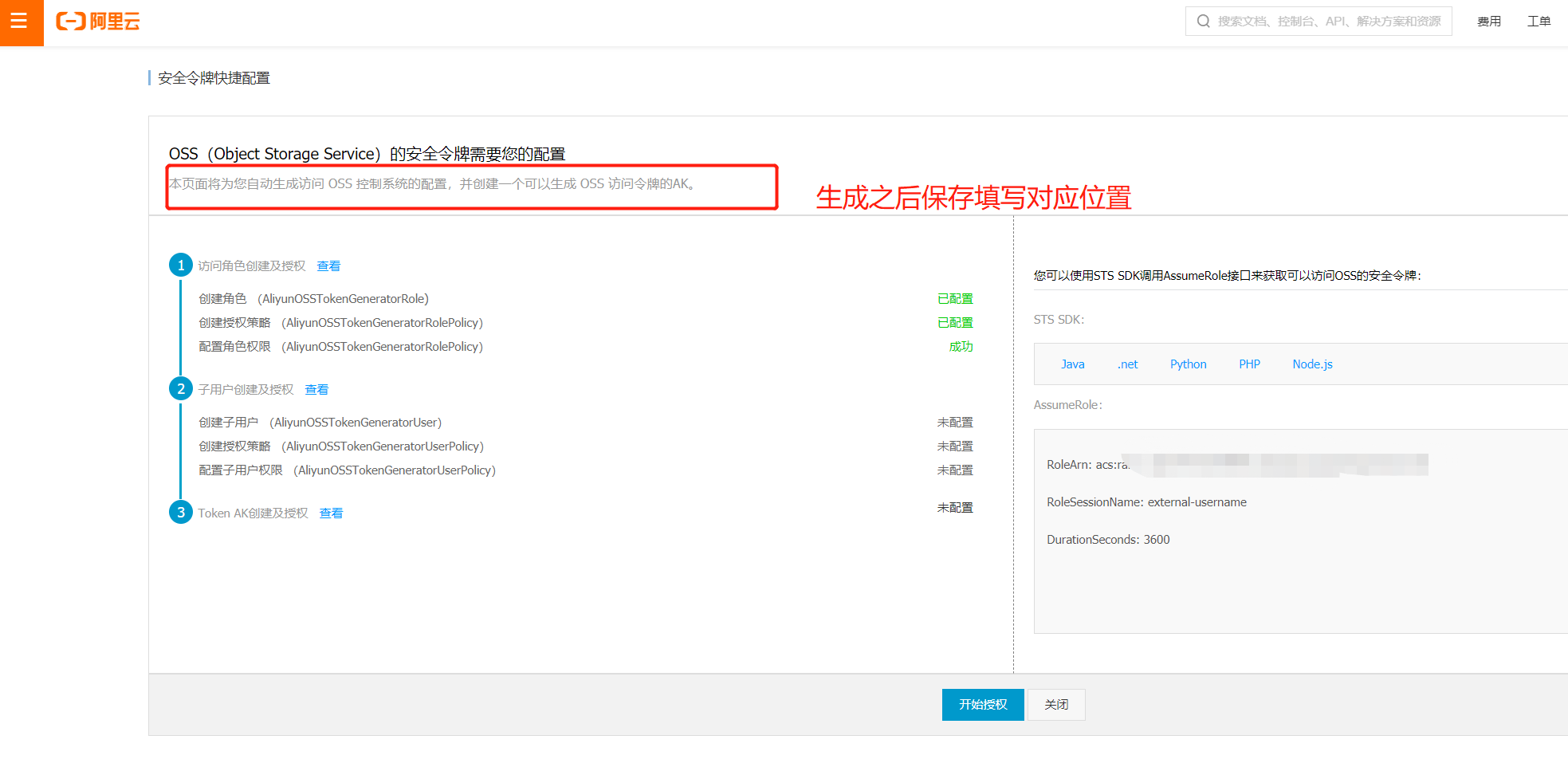
Task: Click 创建授权策略 AliyunOSSTokenGeneratorRolePolicy text
Action: (341, 323)
